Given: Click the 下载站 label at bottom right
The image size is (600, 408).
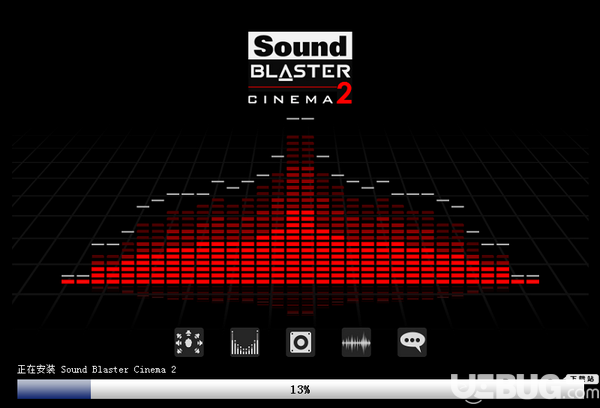Looking at the screenshot, I should (x=581, y=380).
